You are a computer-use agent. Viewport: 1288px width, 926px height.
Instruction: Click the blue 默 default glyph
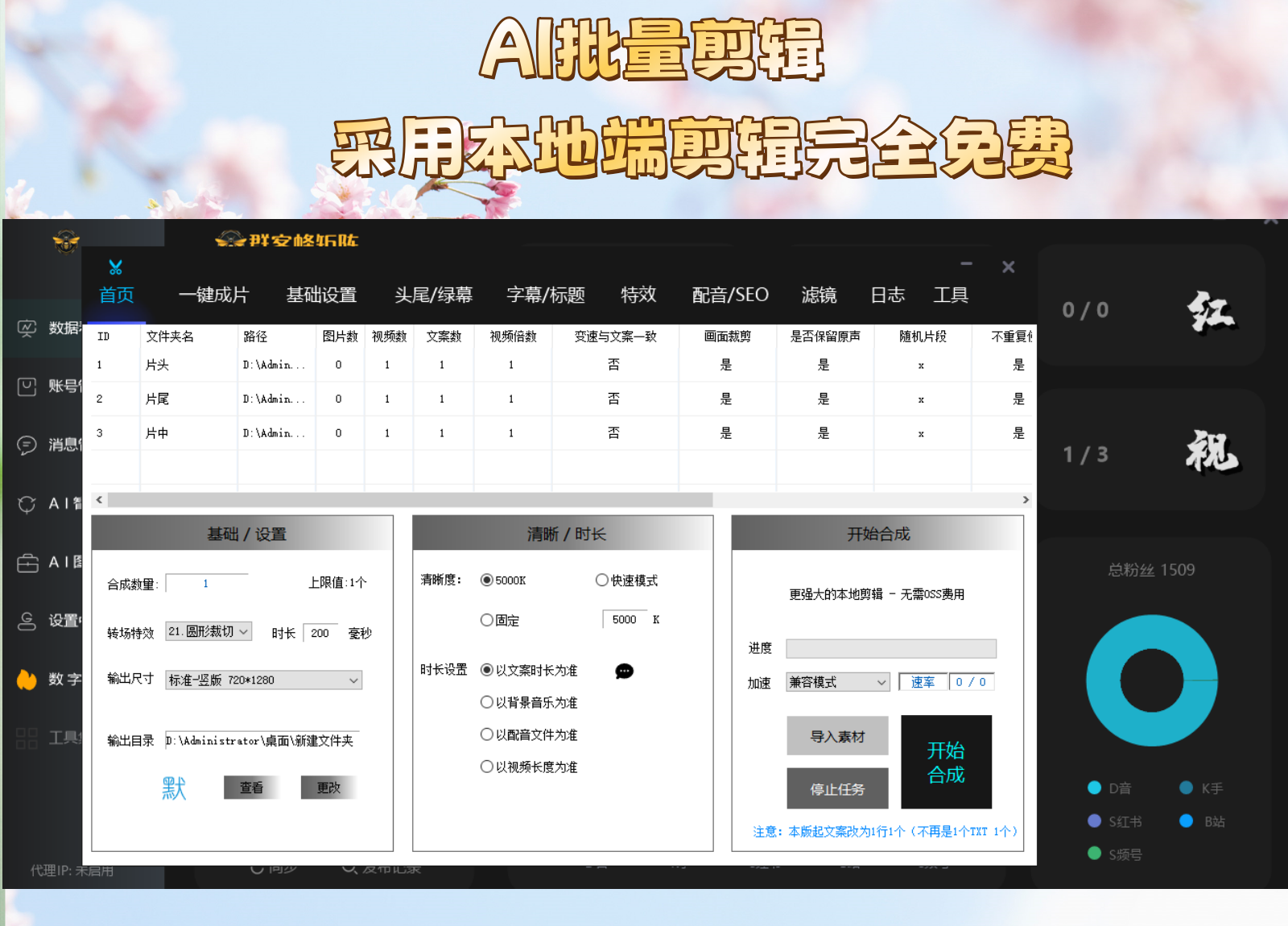tap(174, 788)
